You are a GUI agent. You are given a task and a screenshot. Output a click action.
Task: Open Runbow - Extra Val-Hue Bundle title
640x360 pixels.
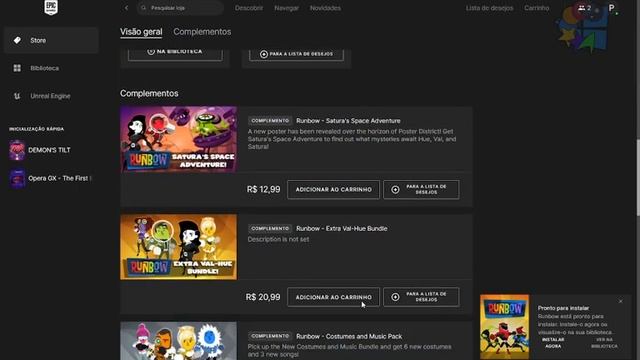coord(342,229)
